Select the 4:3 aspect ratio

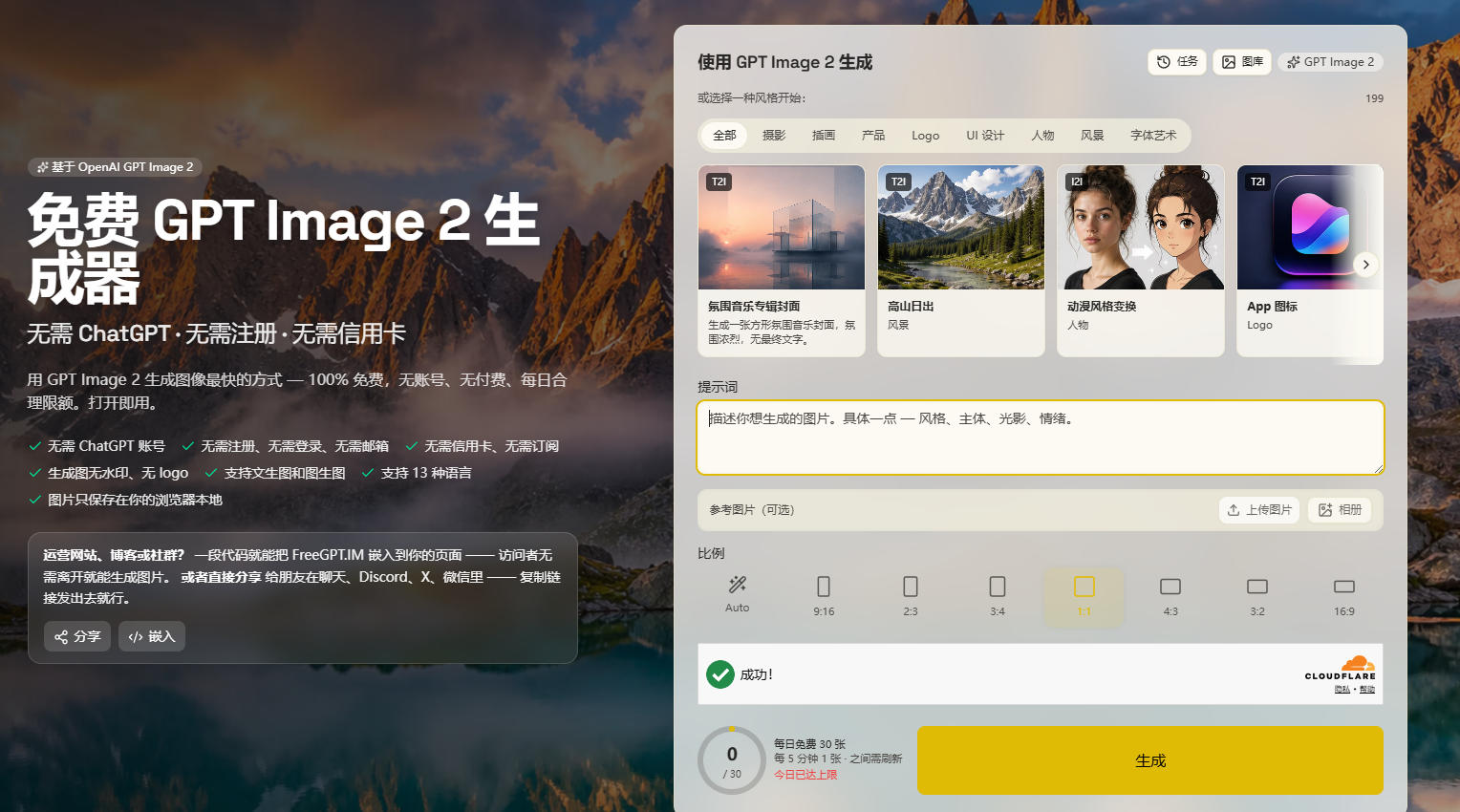tap(1170, 596)
